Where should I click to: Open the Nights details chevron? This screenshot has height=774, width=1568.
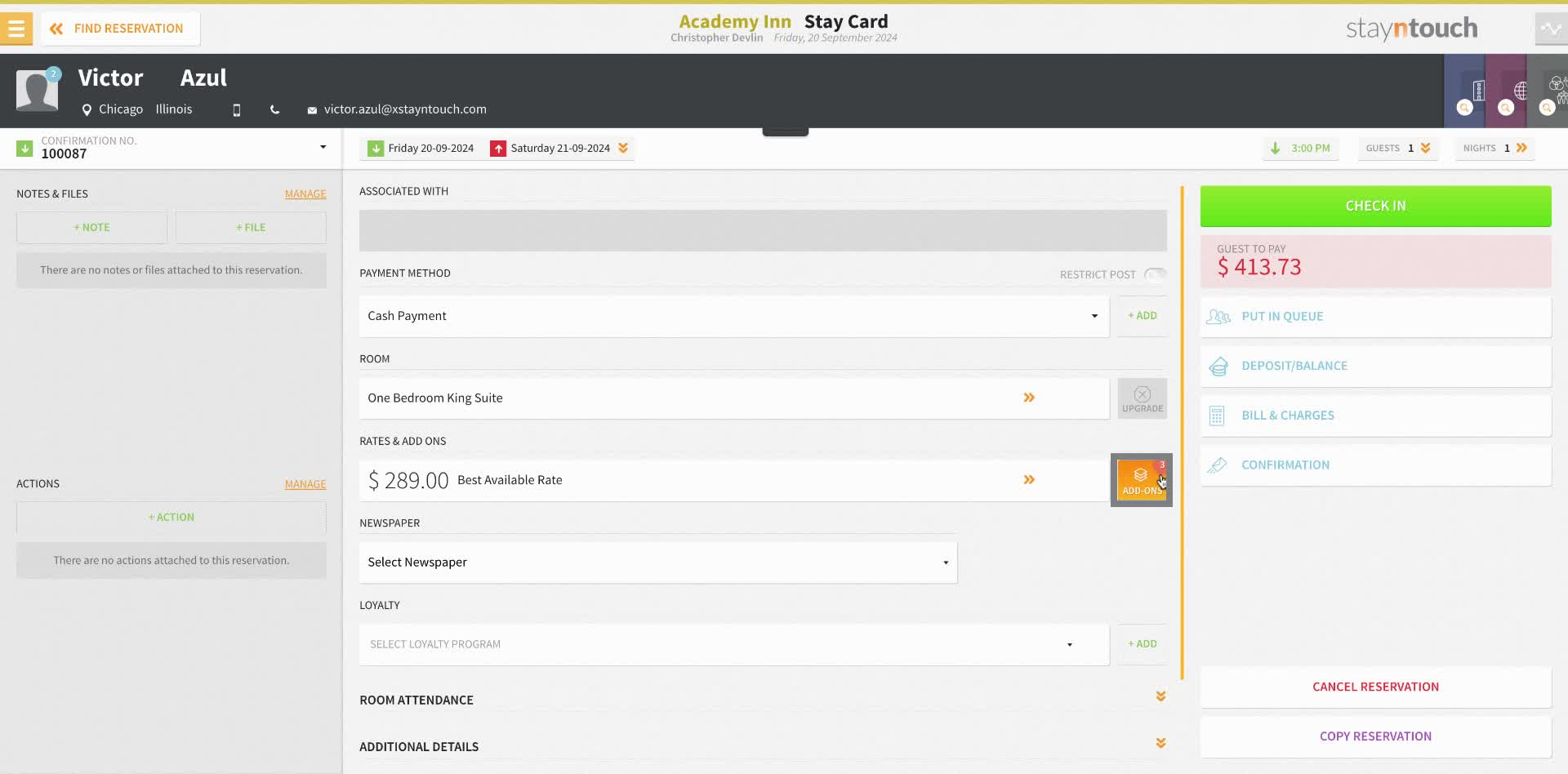coord(1521,148)
